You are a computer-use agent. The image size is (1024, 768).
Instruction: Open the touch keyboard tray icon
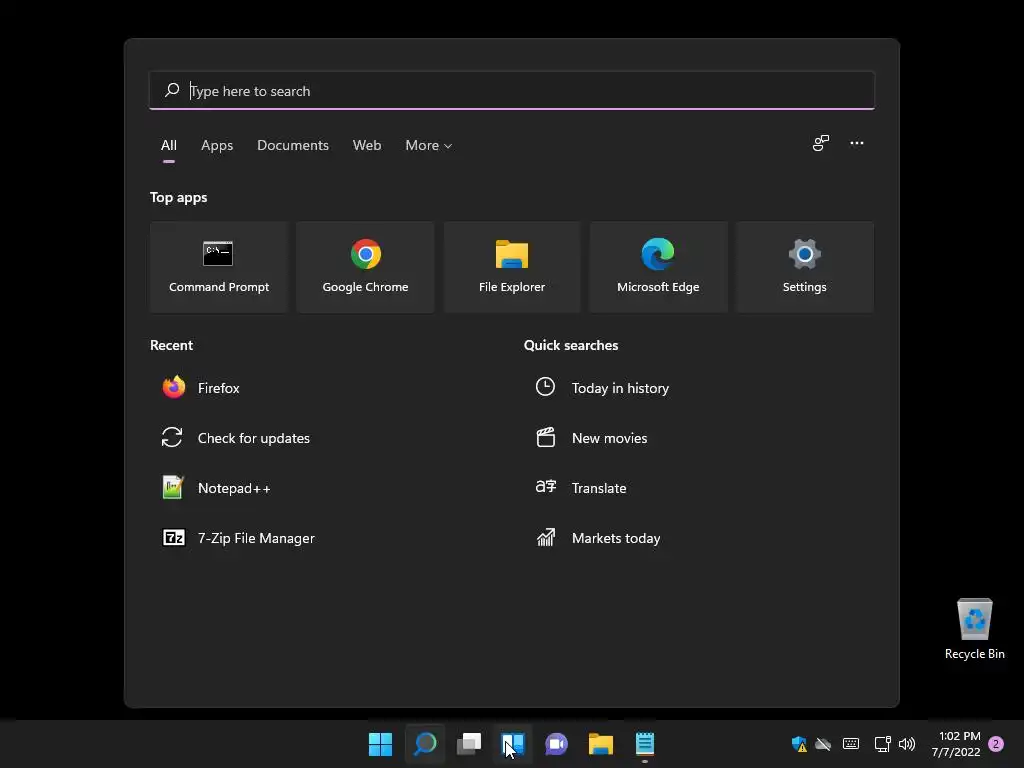pos(851,744)
